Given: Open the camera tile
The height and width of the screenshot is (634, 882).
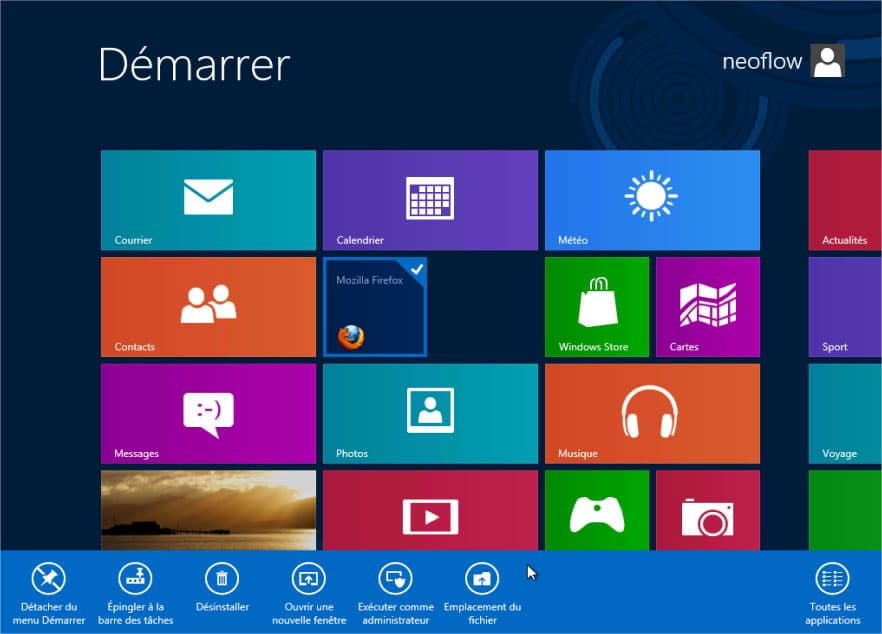Looking at the screenshot, I should coord(708,510).
